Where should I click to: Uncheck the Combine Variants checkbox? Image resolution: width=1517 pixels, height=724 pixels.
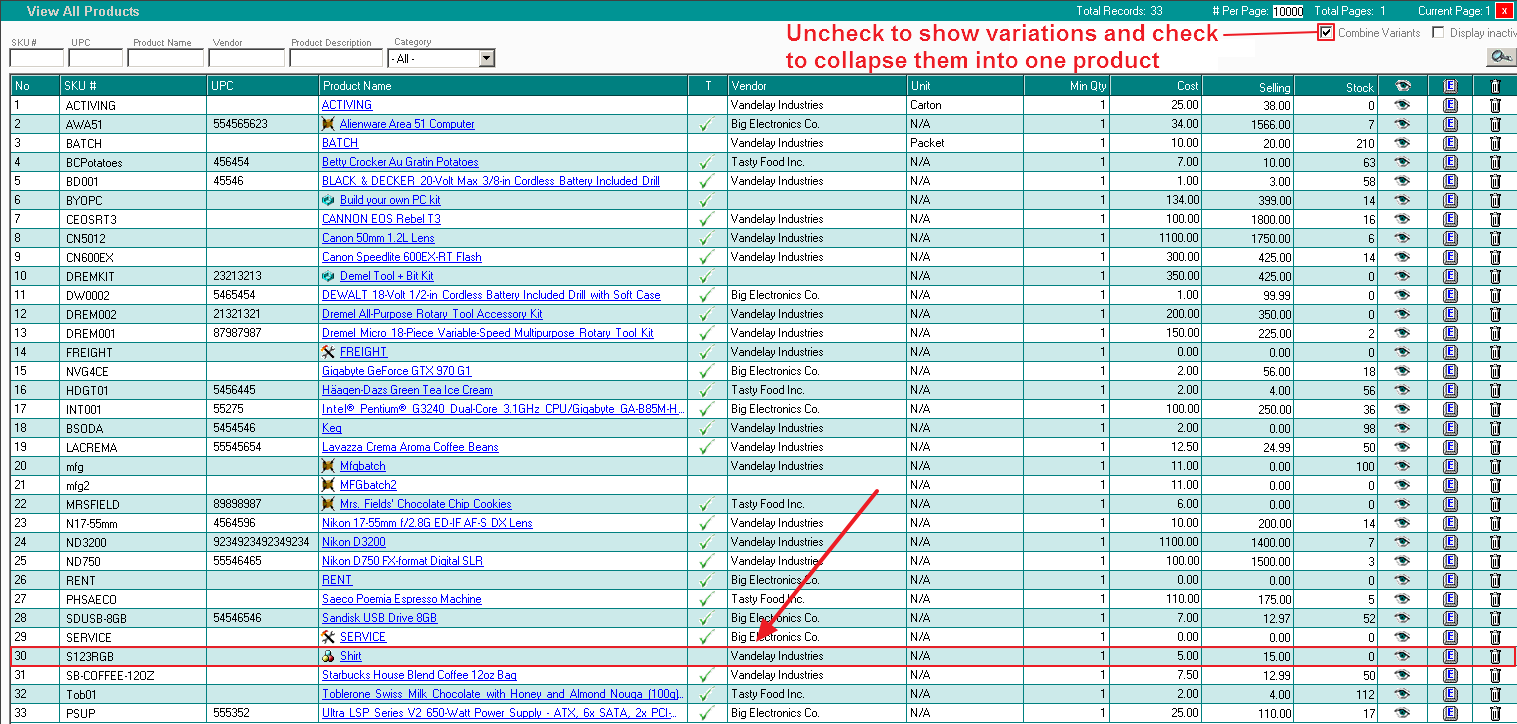[1326, 33]
